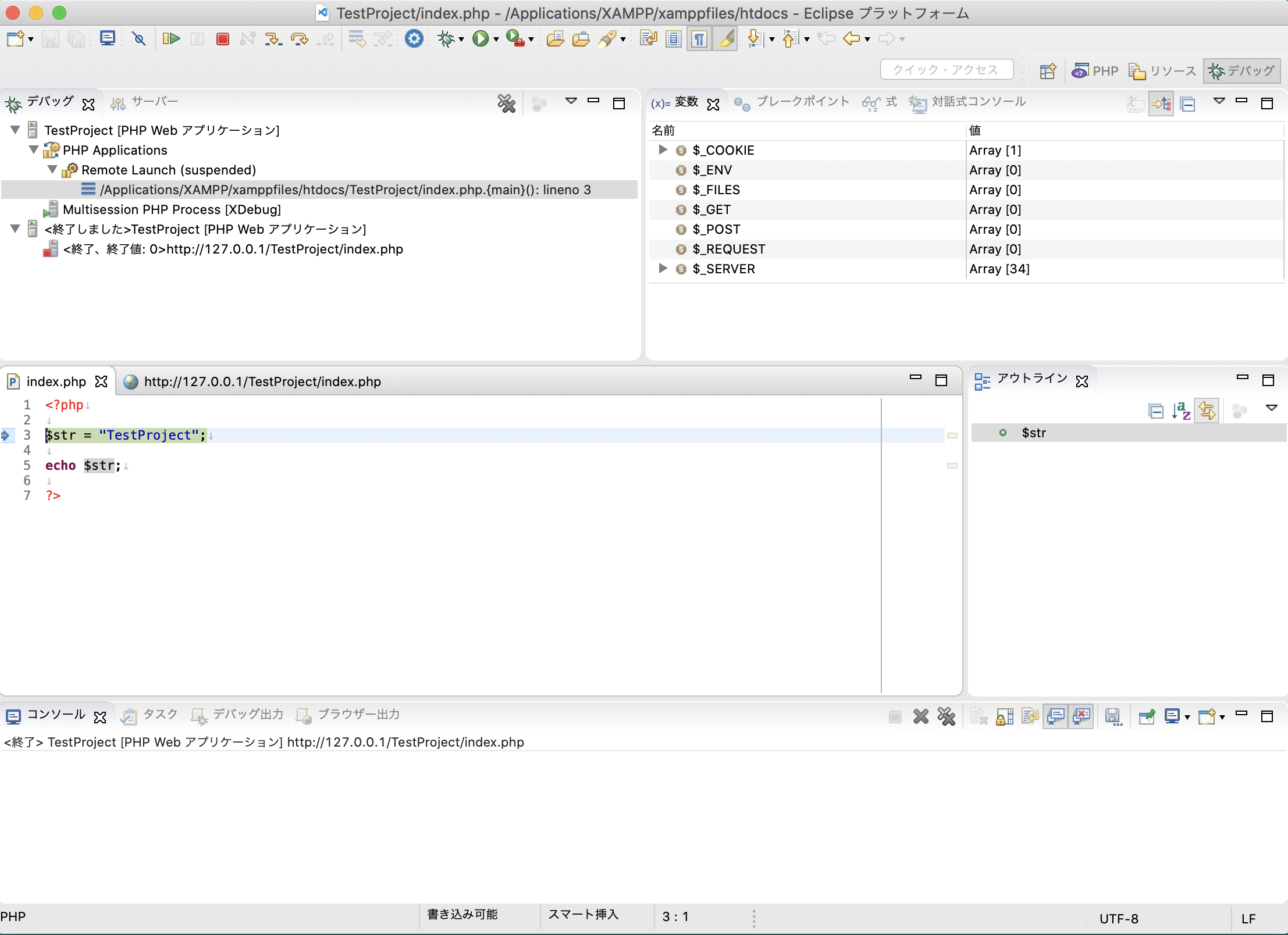Switch to the リソース perspective
1288x935 pixels.
[1162, 71]
